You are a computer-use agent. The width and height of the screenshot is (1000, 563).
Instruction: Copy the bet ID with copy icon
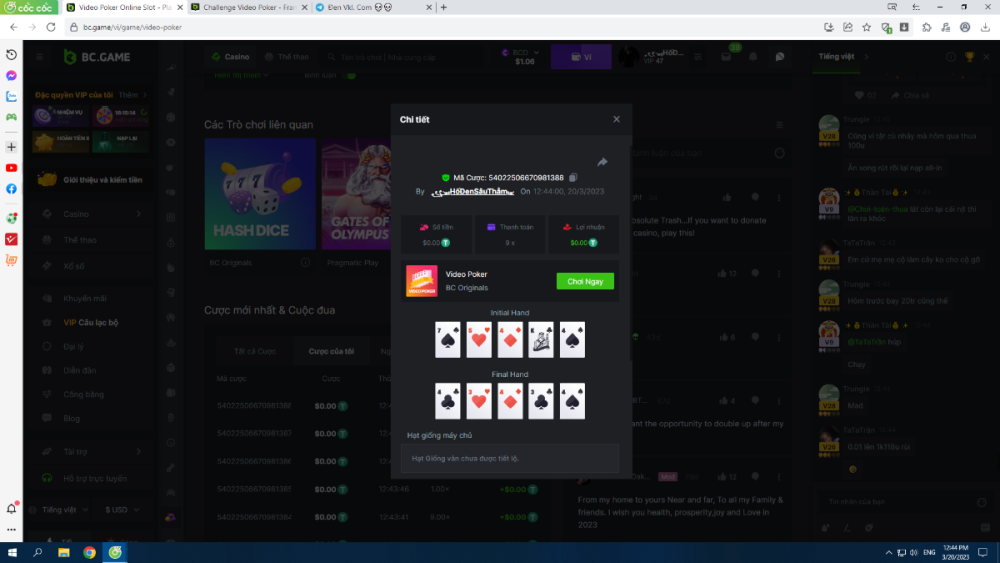(573, 177)
